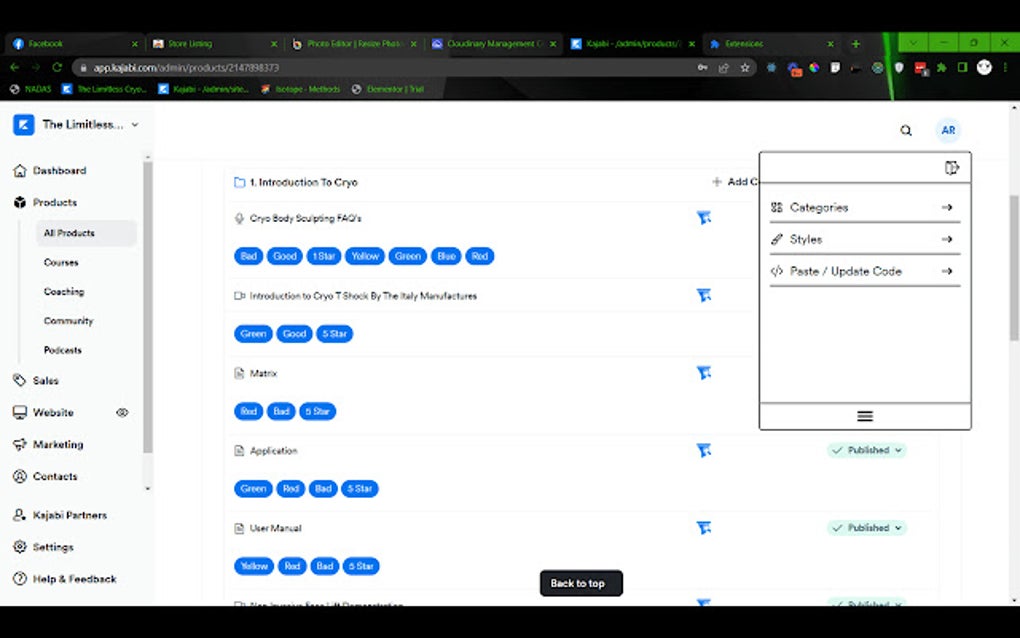The width and height of the screenshot is (1020, 638).
Task: Open the AR account avatar menu
Action: tap(947, 130)
